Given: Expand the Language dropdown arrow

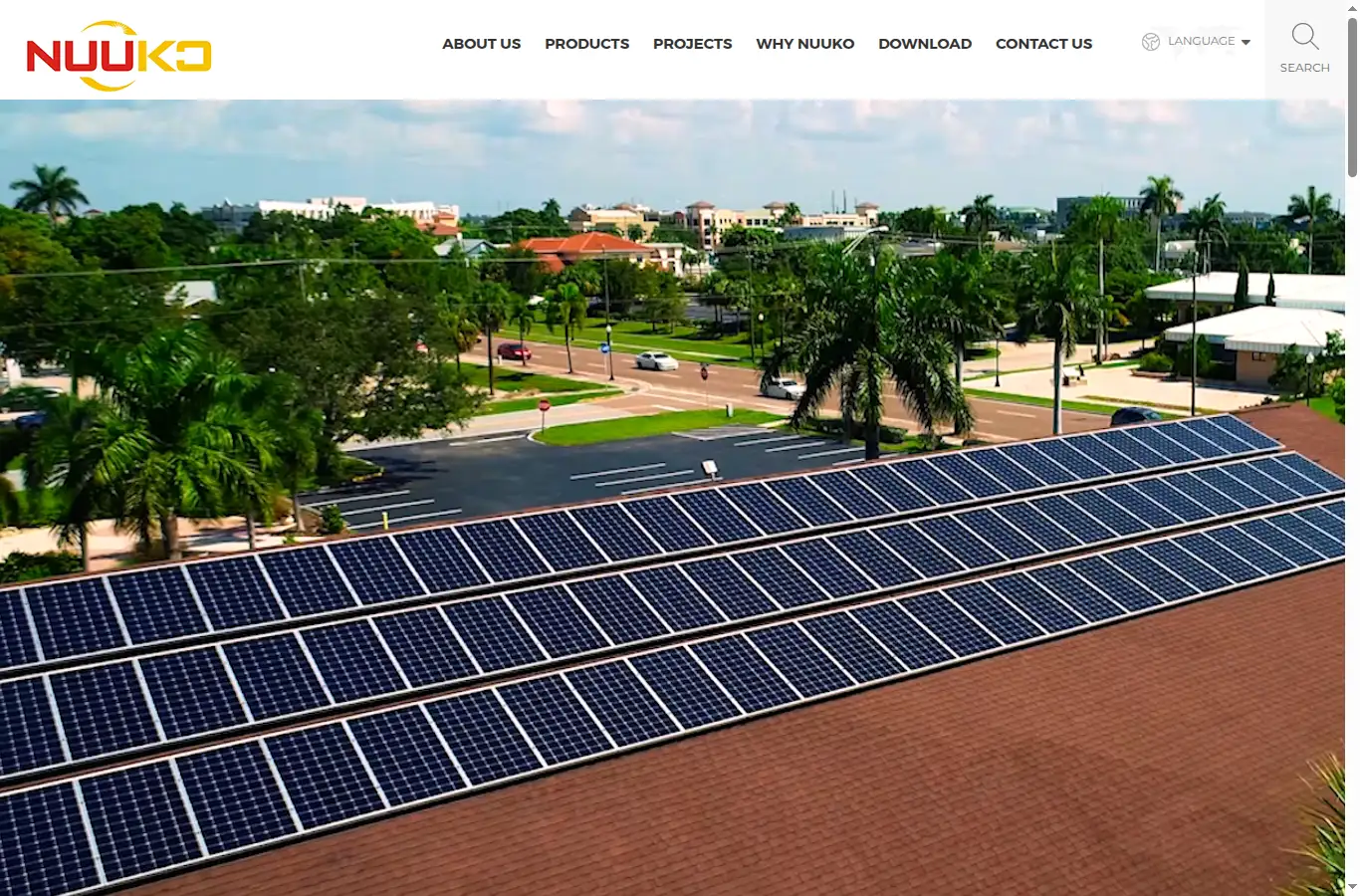Looking at the screenshot, I should pos(1246,43).
